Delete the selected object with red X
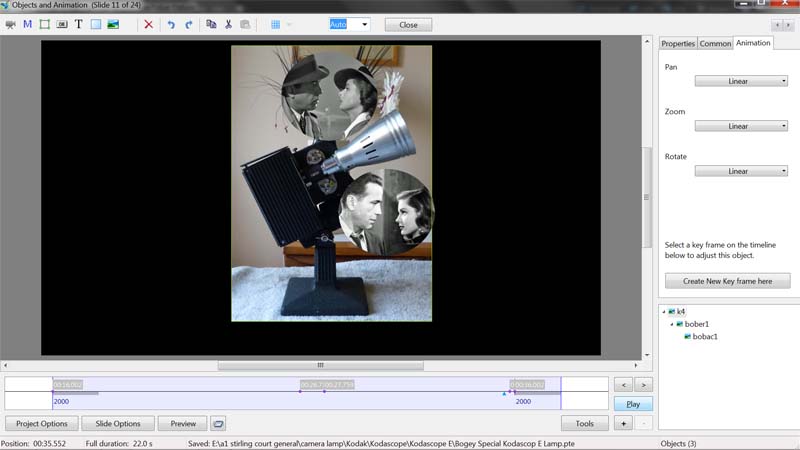This screenshot has height=450, width=800. point(148,24)
